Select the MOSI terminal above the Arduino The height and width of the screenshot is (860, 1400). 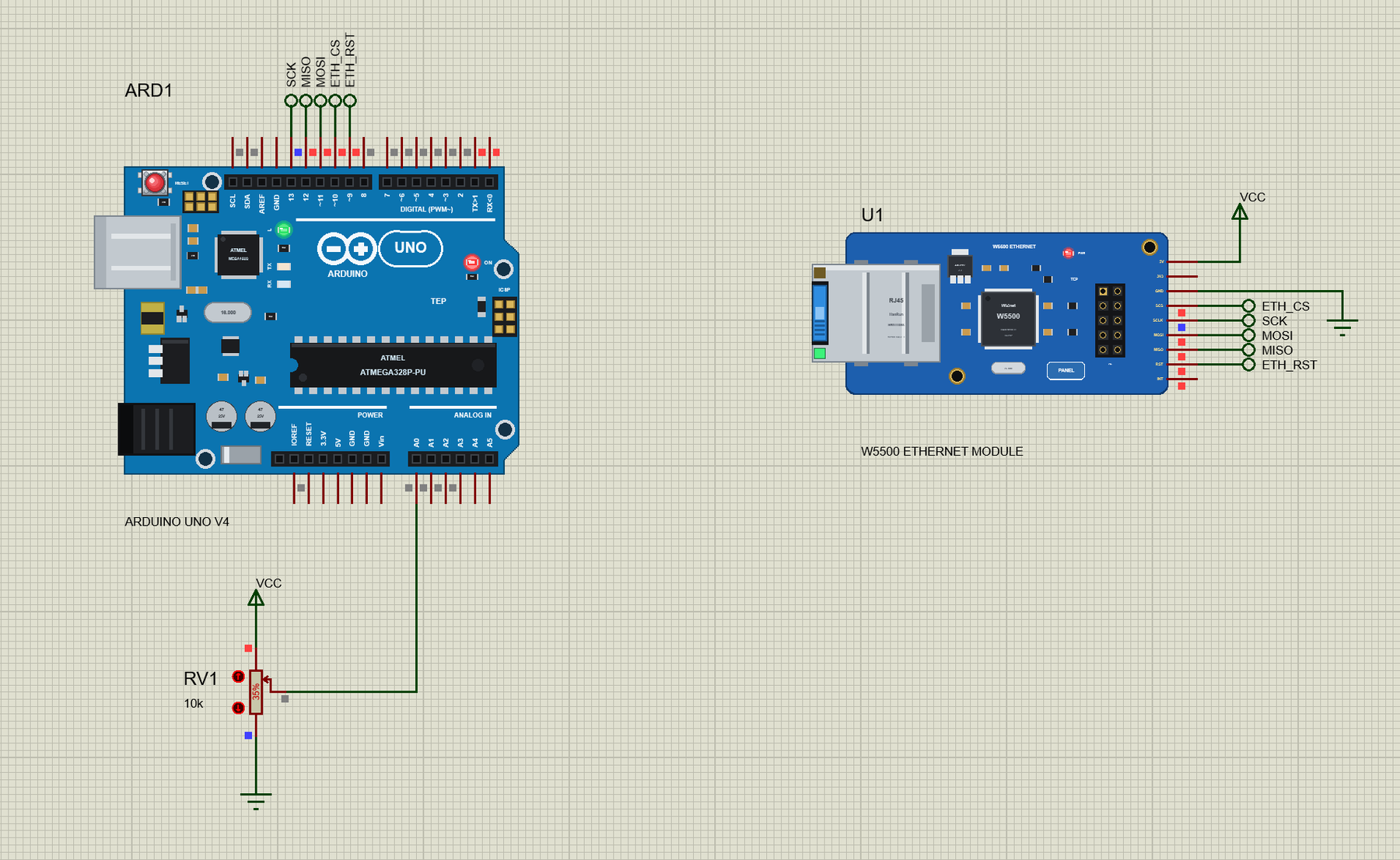pos(320,100)
